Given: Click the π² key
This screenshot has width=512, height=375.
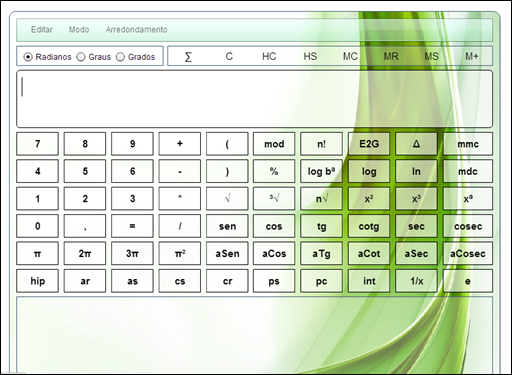Looking at the screenshot, I should click(x=180, y=254).
